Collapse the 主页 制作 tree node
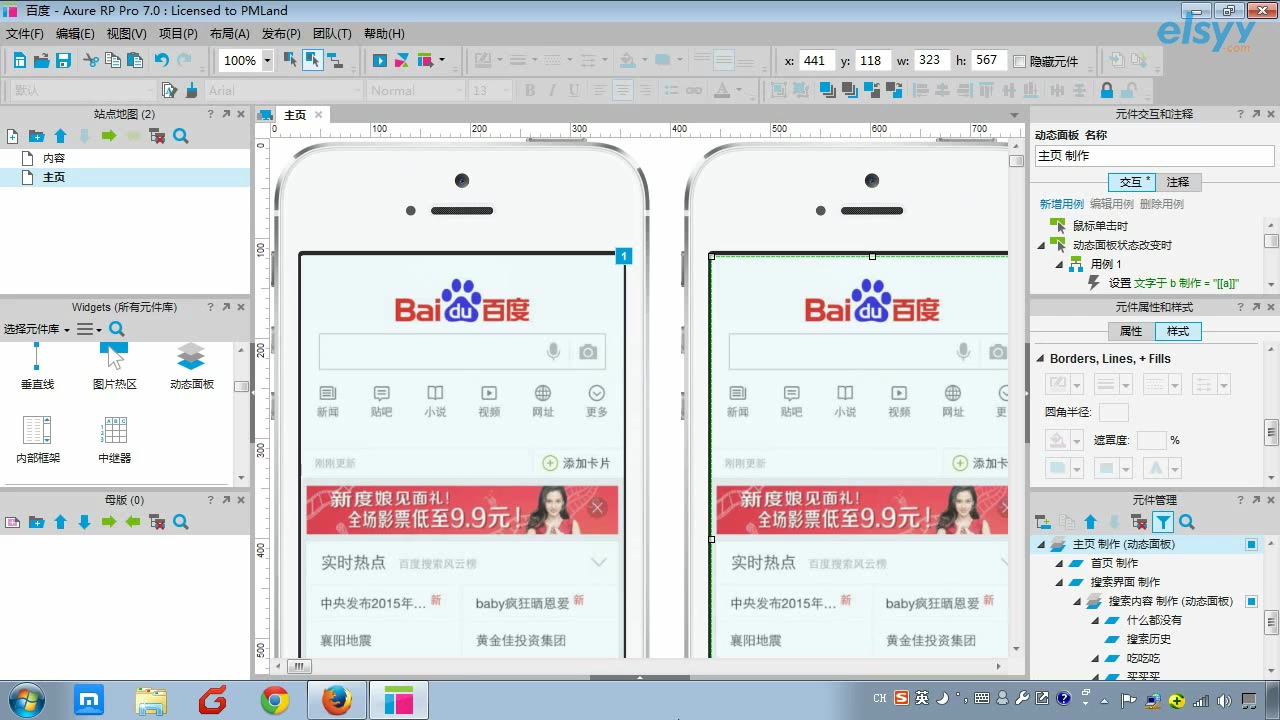 coord(1041,545)
